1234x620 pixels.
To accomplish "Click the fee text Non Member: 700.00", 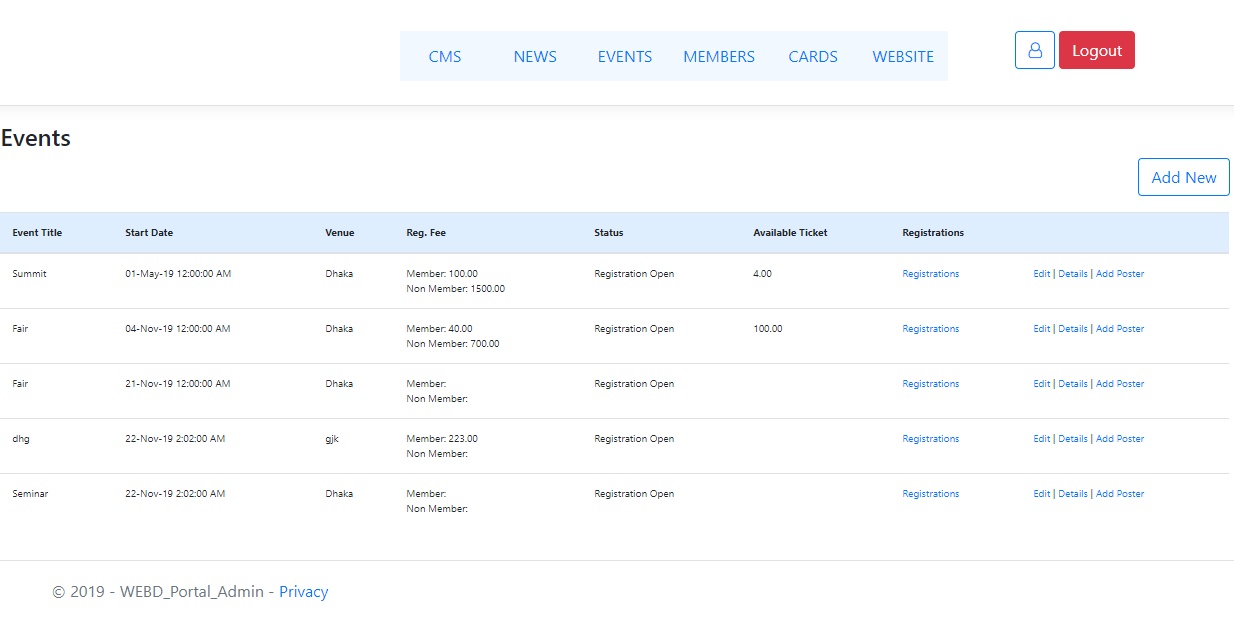I will pyautogui.click(x=453, y=344).
